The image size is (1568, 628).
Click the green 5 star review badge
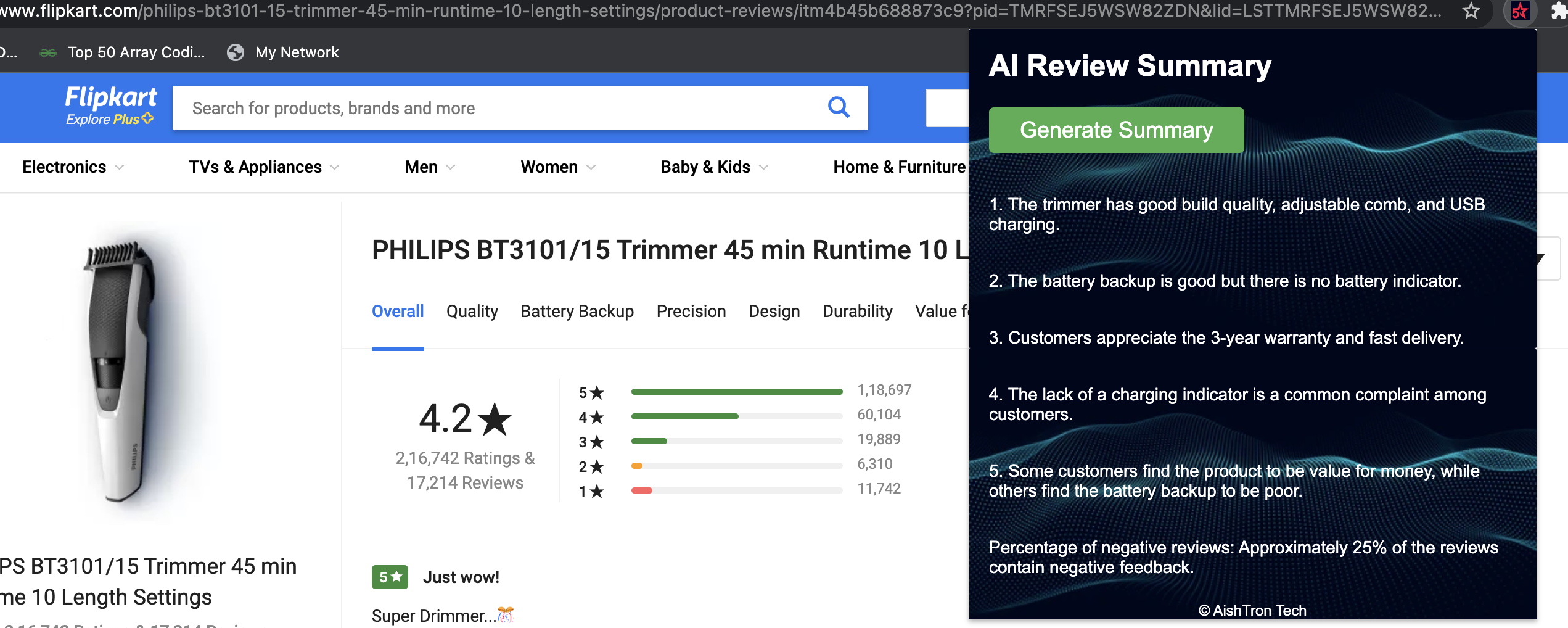tap(390, 577)
